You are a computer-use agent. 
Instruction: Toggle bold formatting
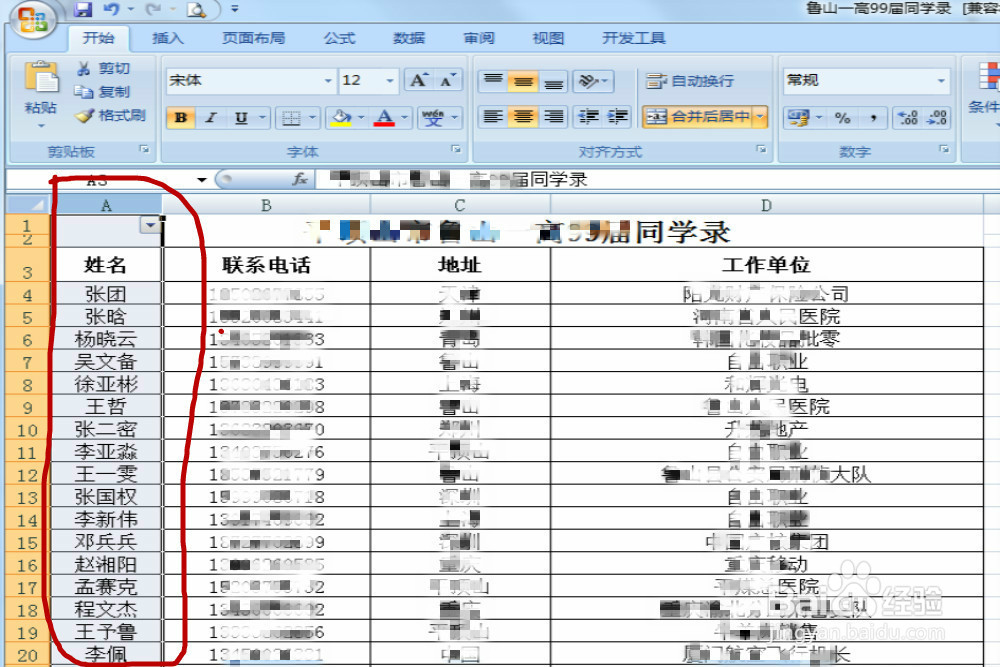click(179, 117)
